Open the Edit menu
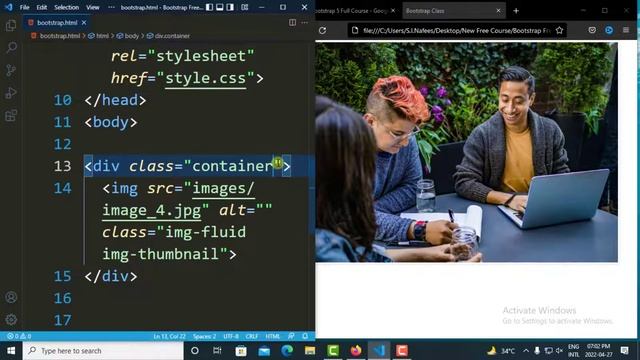Viewport: 640px width, 360px height. pos(42,7)
